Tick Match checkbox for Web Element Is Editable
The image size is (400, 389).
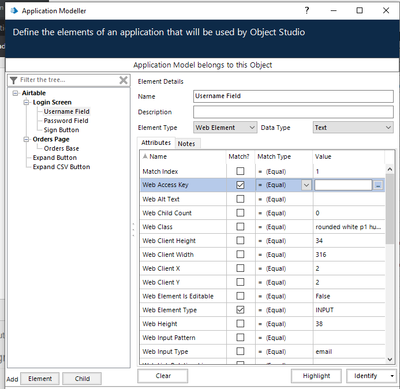tap(240, 296)
